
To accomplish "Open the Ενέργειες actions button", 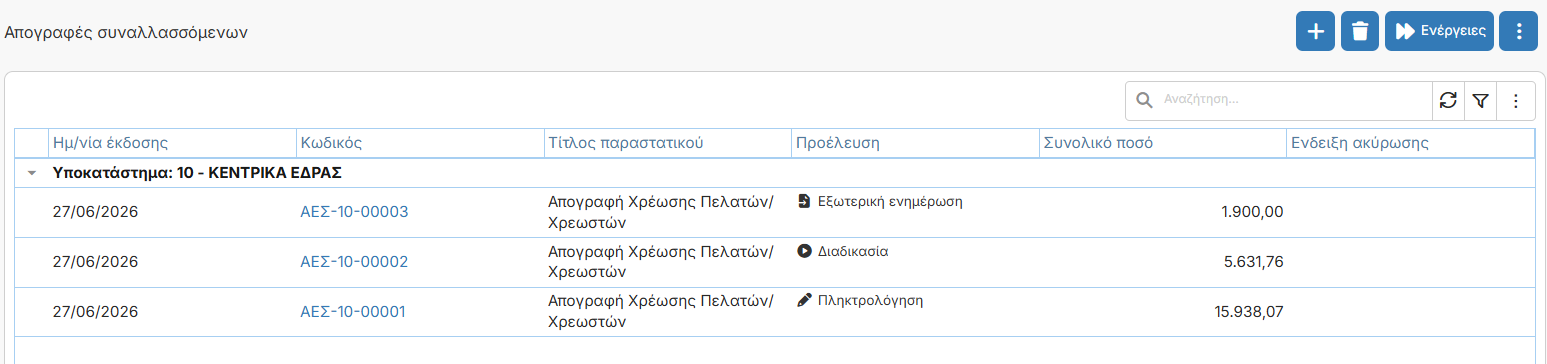I will [x=1440, y=31].
